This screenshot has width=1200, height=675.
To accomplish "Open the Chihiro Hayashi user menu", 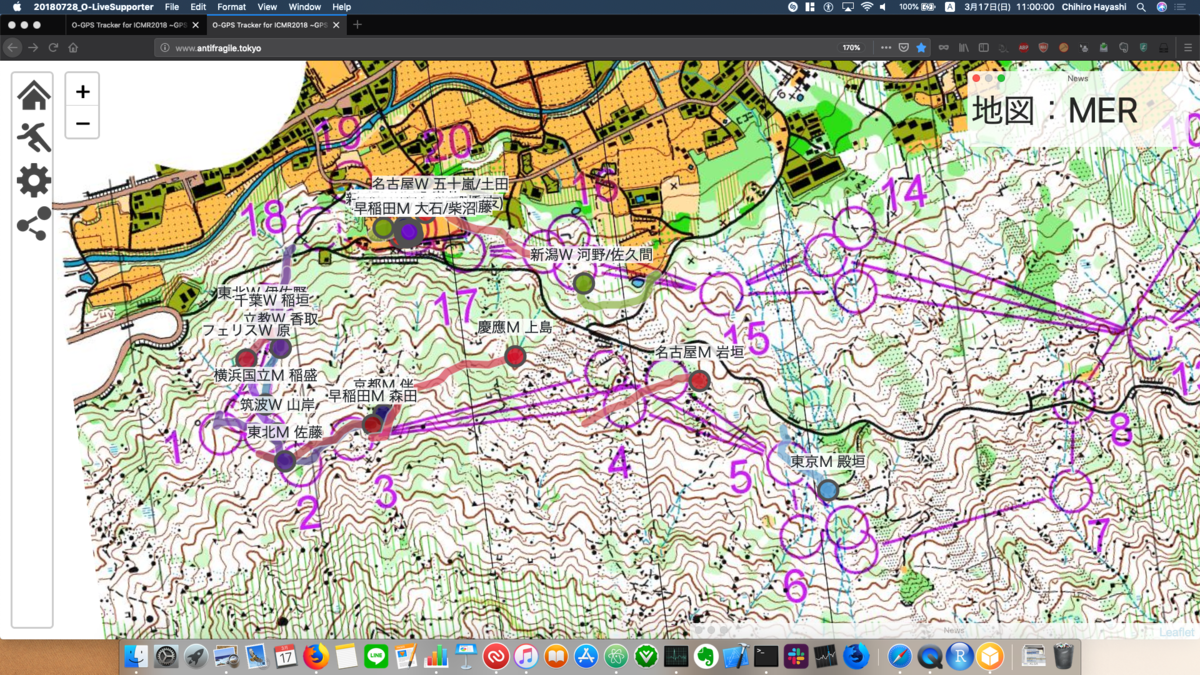I will 1096,7.
